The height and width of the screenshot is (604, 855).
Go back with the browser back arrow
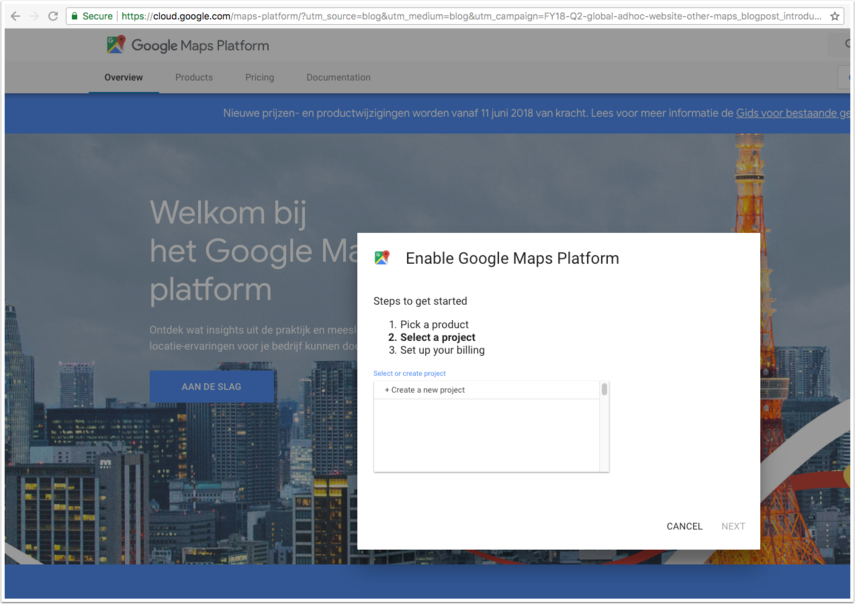click(x=15, y=16)
